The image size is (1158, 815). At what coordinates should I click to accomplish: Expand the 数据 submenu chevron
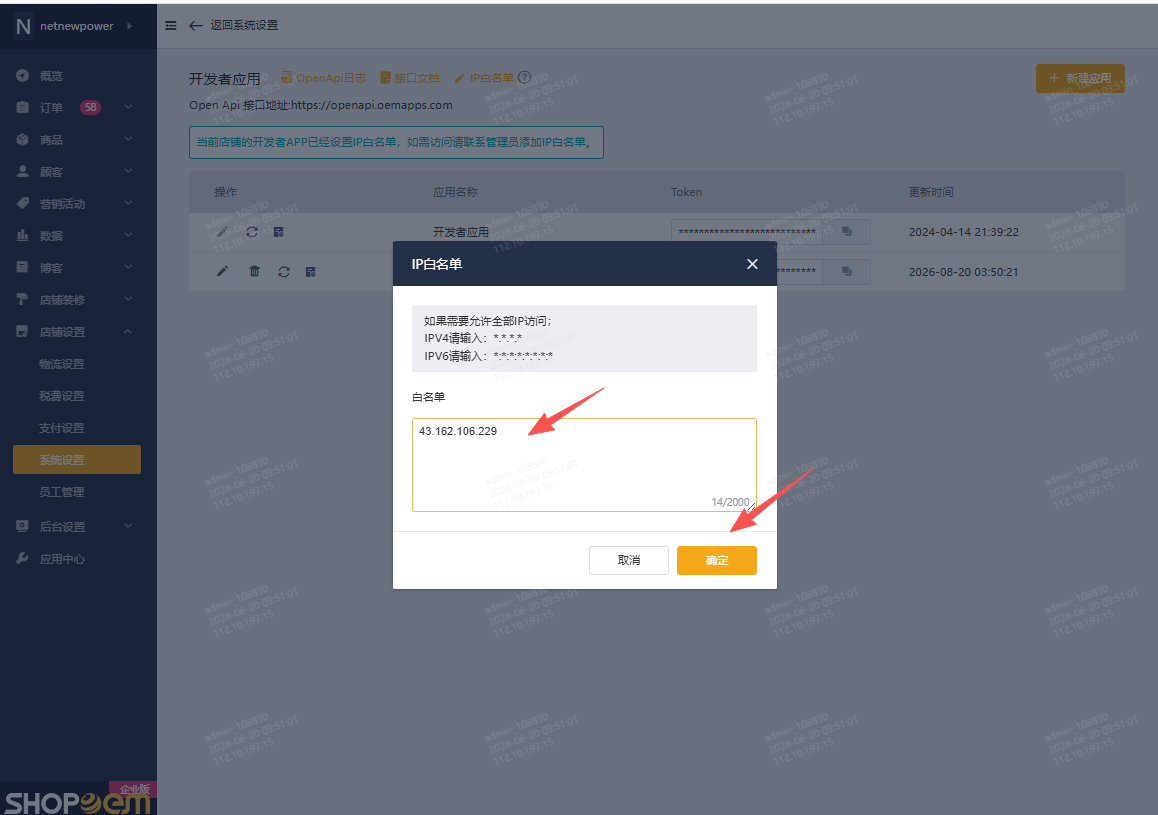[129, 235]
